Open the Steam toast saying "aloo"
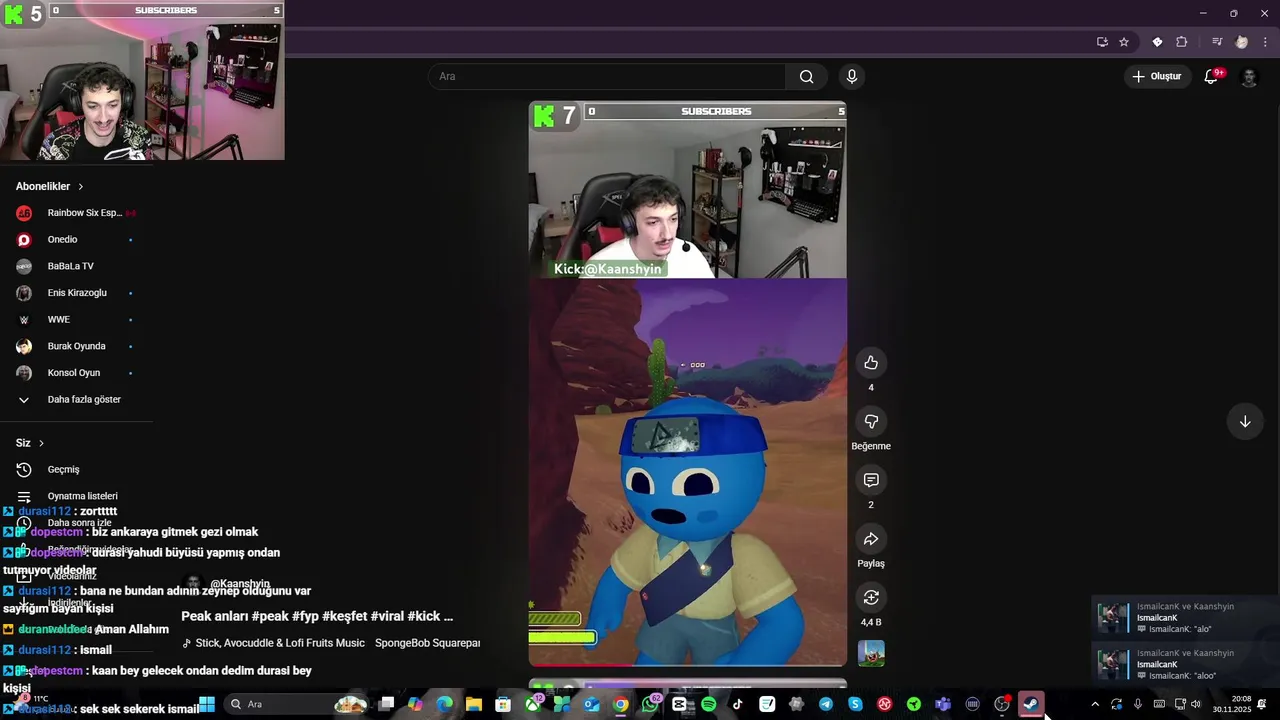 [1186, 665]
